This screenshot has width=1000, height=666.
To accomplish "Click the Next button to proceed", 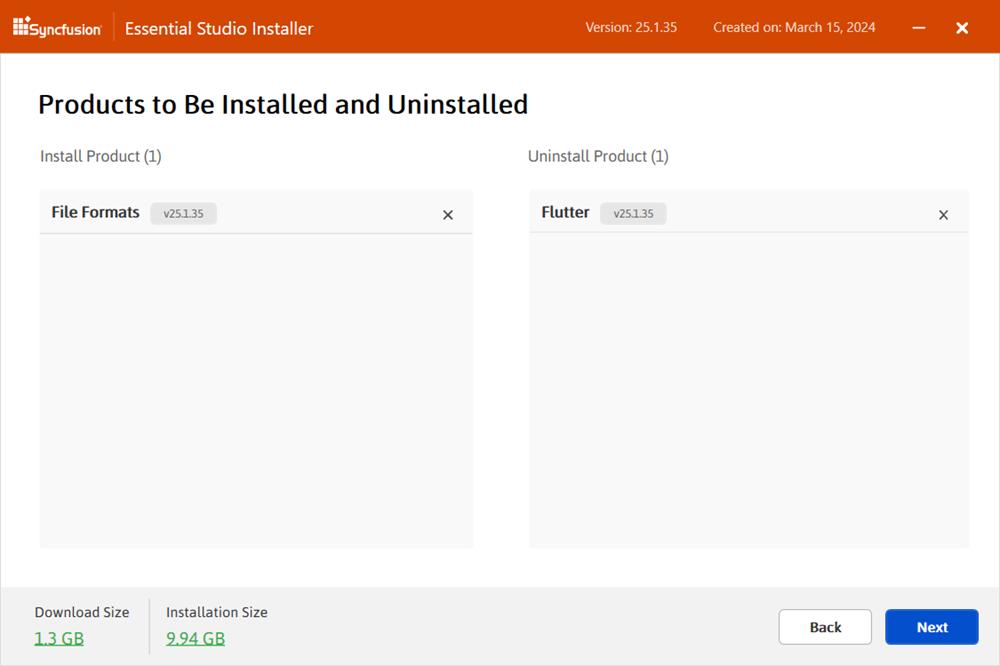I will pyautogui.click(x=932, y=627).
